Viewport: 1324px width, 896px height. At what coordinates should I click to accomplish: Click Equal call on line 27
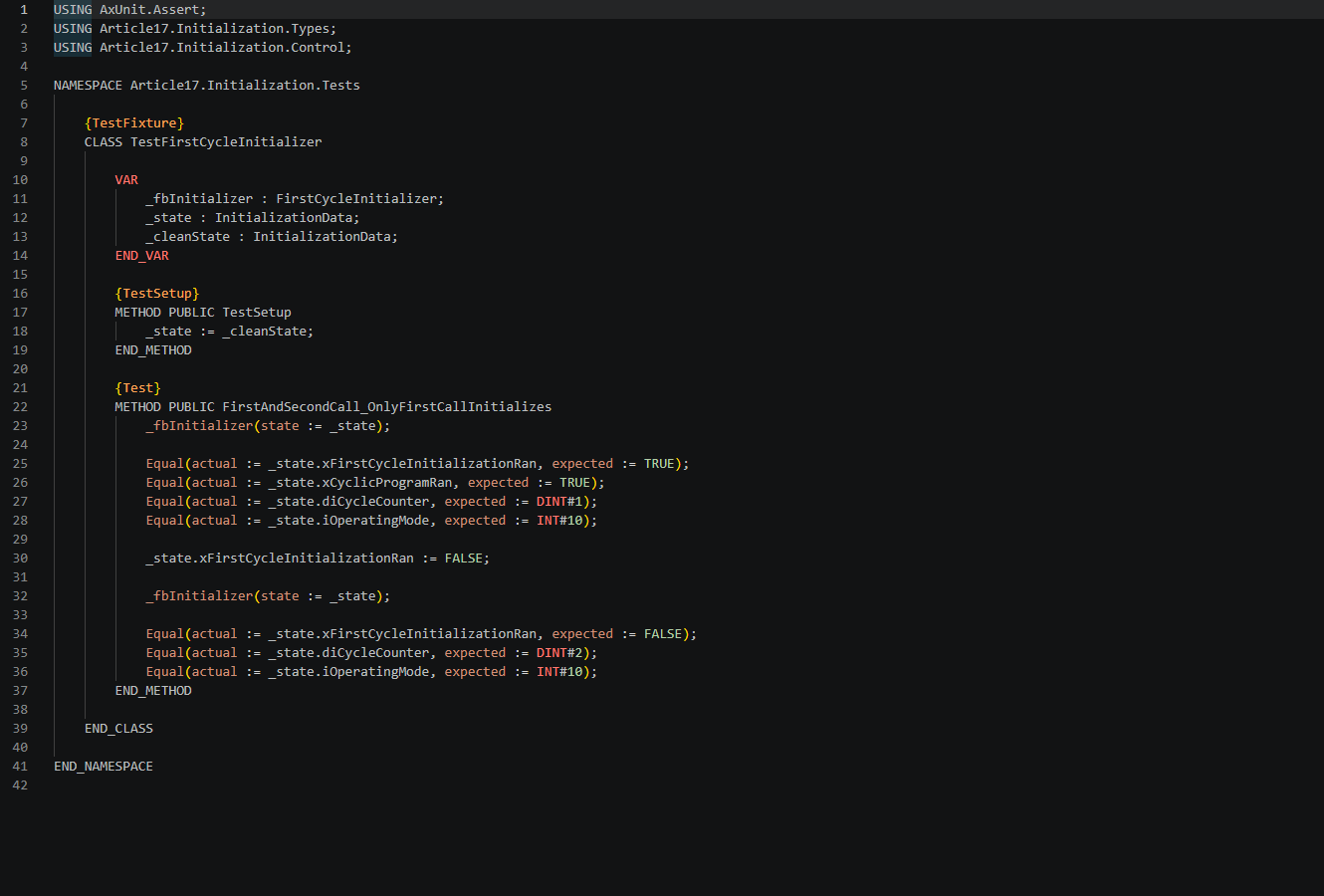point(165,502)
